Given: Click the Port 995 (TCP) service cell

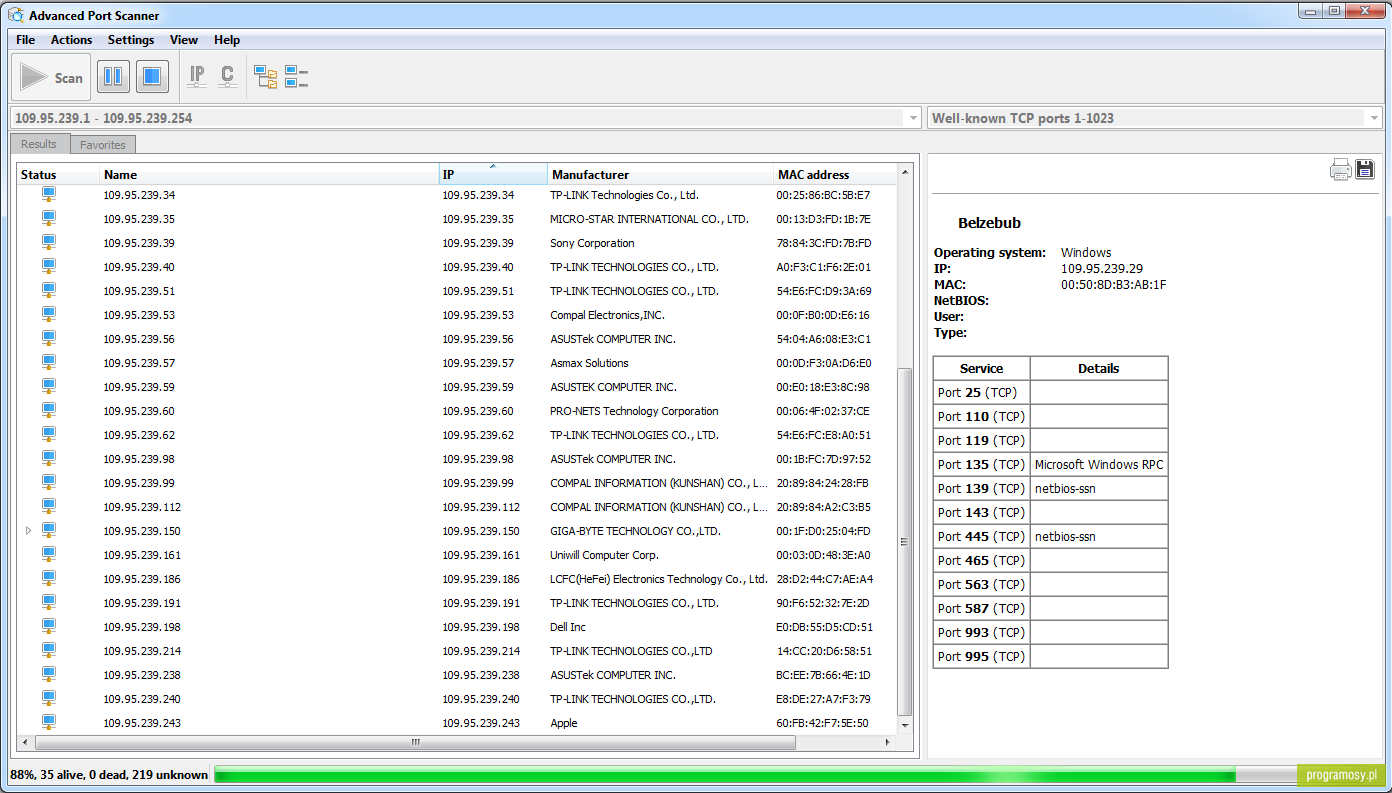Looking at the screenshot, I should pyautogui.click(x=981, y=656).
